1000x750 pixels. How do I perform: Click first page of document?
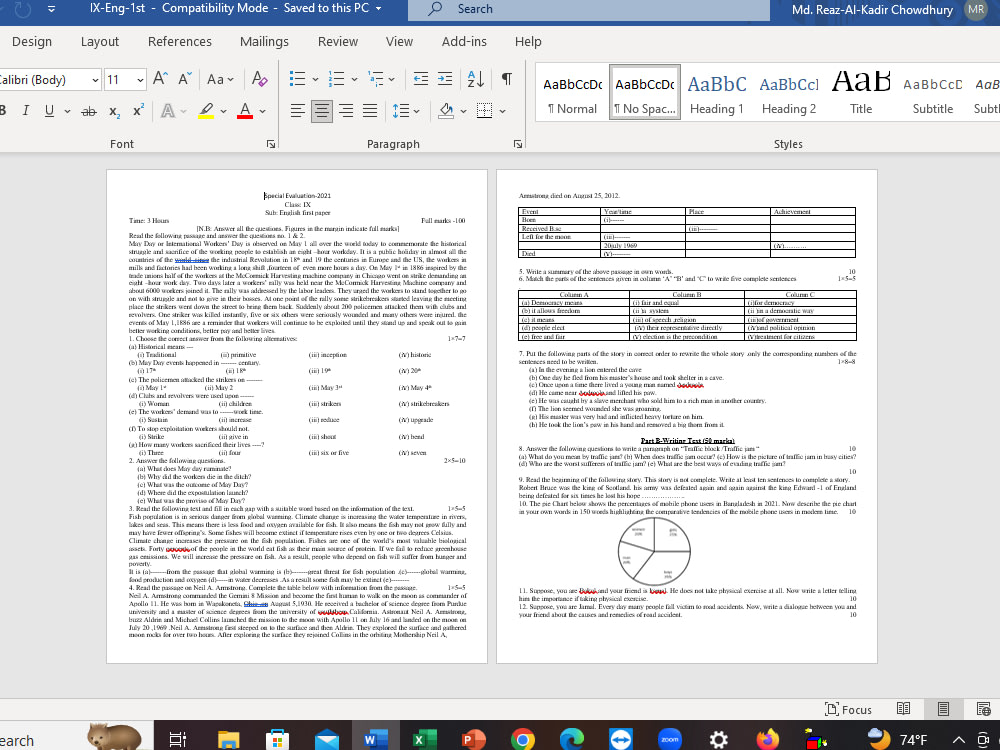pyautogui.click(x=297, y=416)
